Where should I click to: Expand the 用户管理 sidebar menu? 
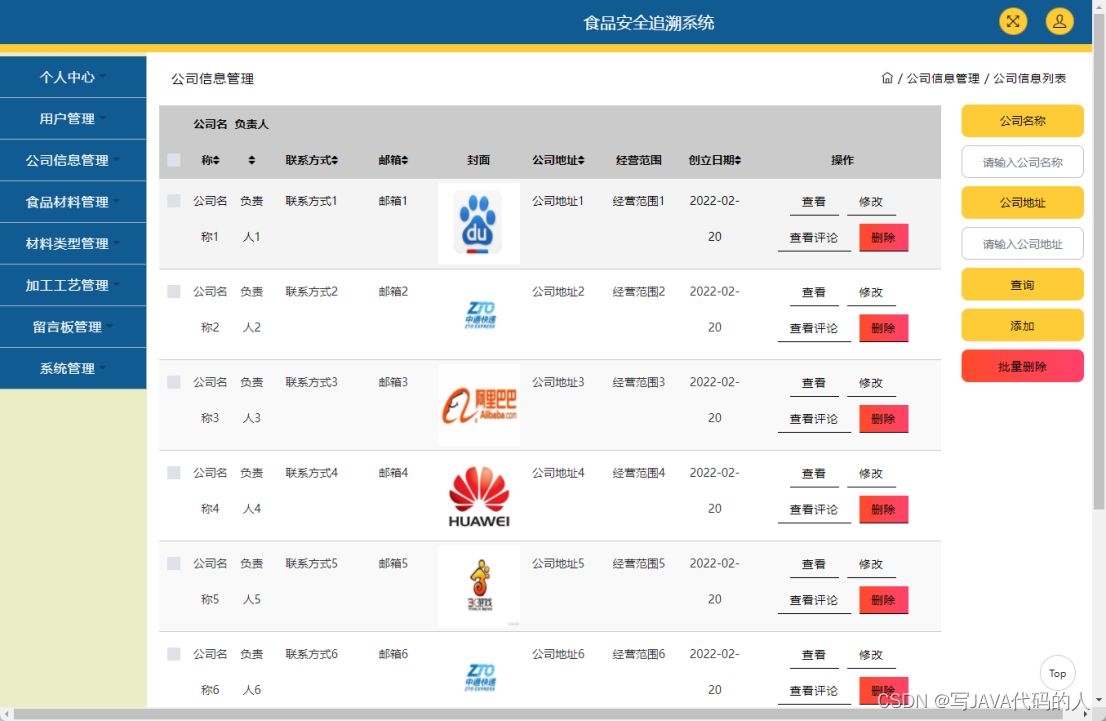click(x=73, y=119)
